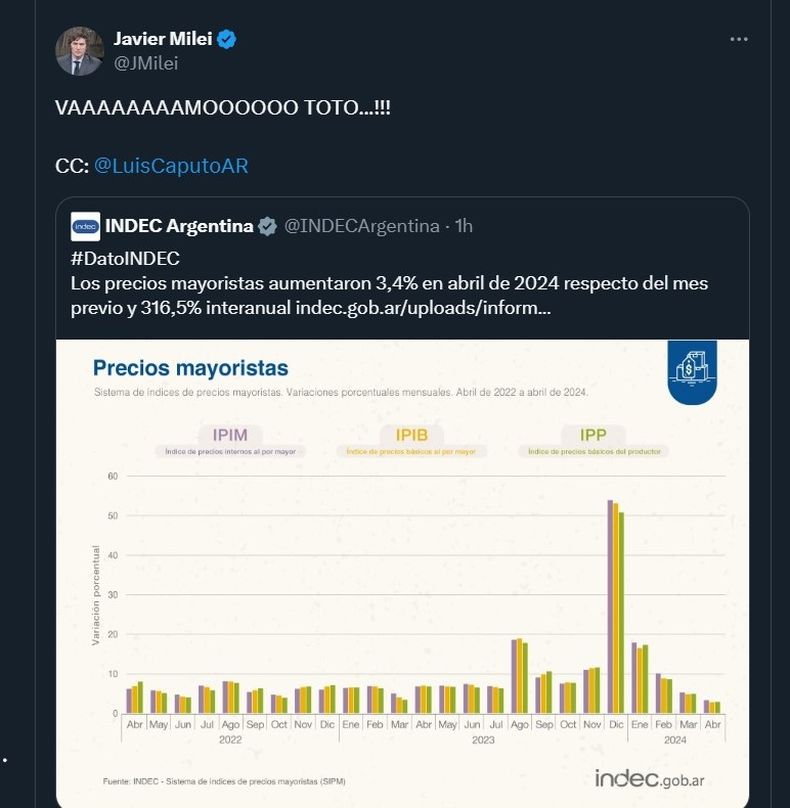The image size is (790, 808).
Task: Select the IPIM legend label
Action: tap(230, 435)
